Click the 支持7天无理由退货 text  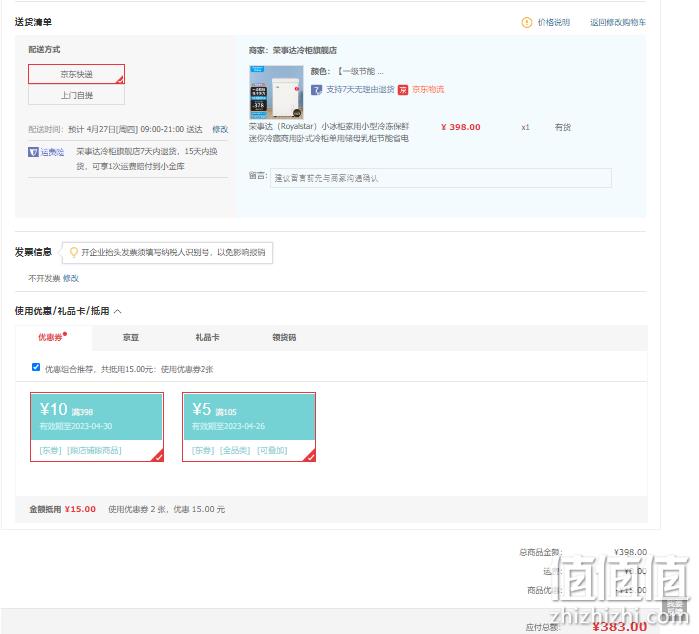(360, 90)
